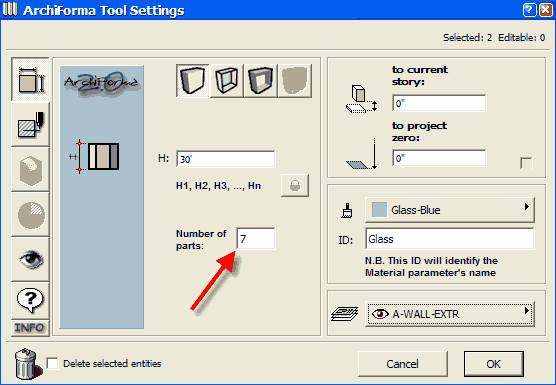Click the INFO button
Image resolution: width=556 pixels, height=385 pixels.
click(x=30, y=328)
